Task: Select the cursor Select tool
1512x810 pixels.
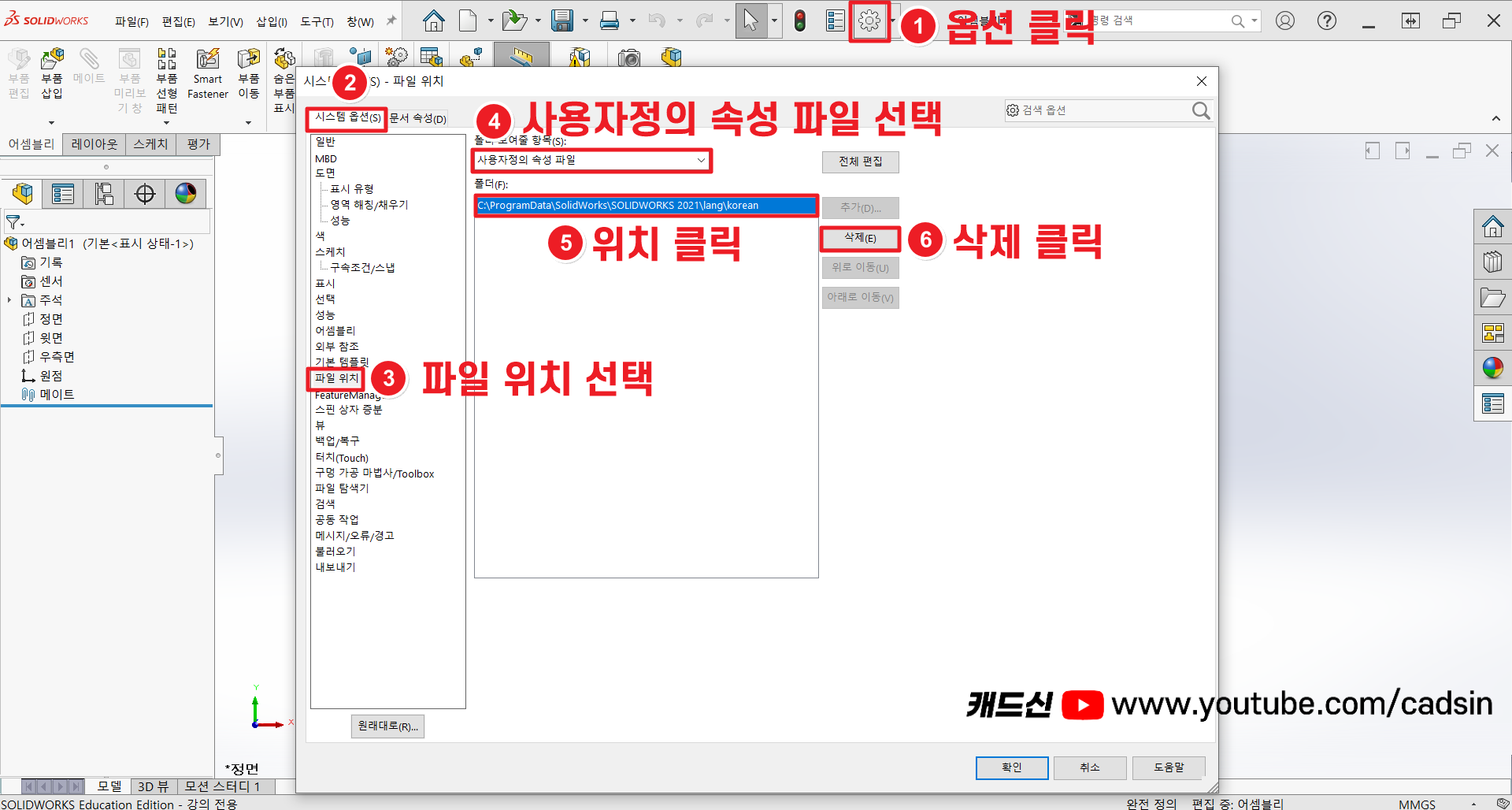Action: [750, 21]
